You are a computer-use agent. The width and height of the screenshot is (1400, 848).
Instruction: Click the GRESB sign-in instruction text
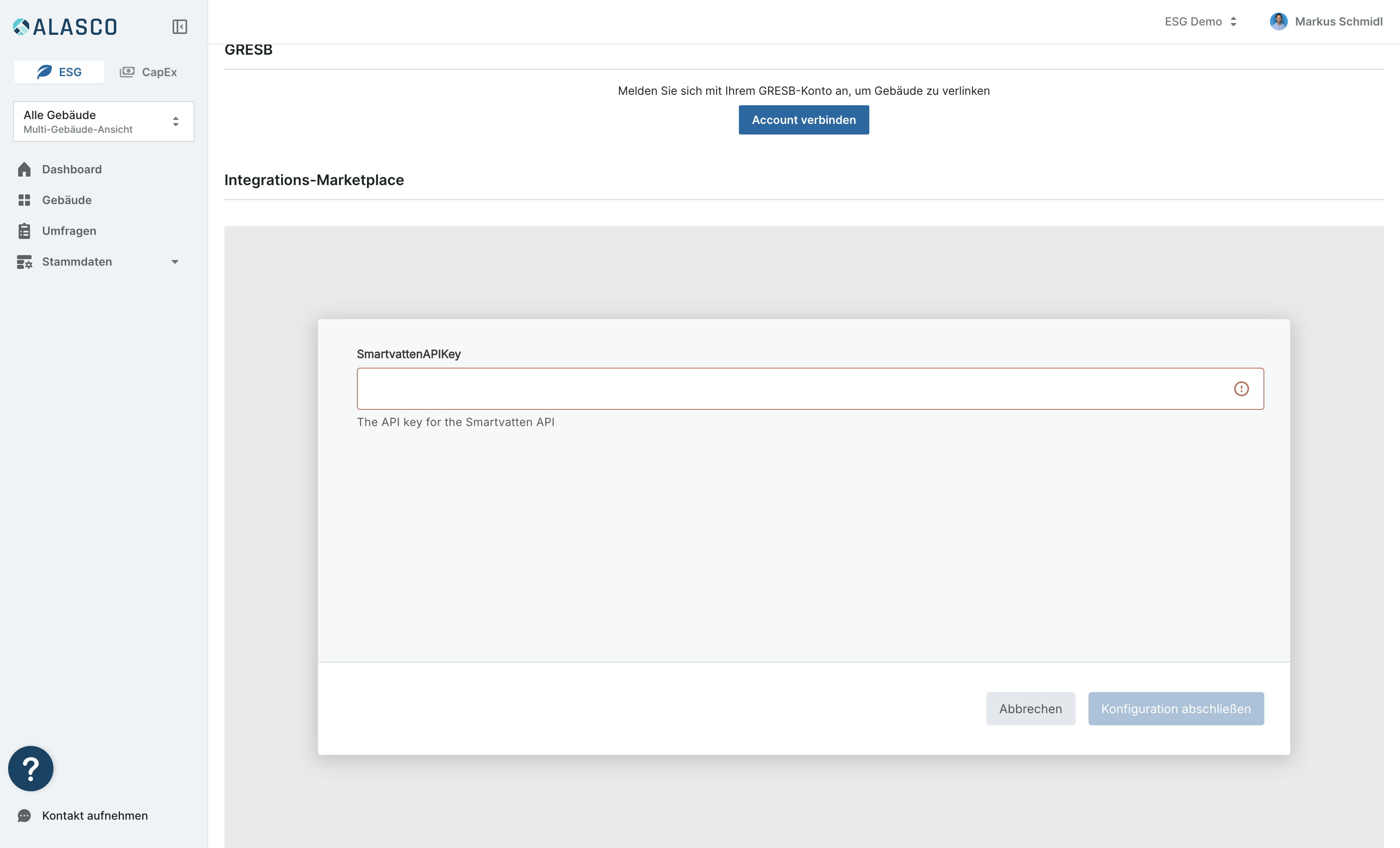(x=804, y=91)
